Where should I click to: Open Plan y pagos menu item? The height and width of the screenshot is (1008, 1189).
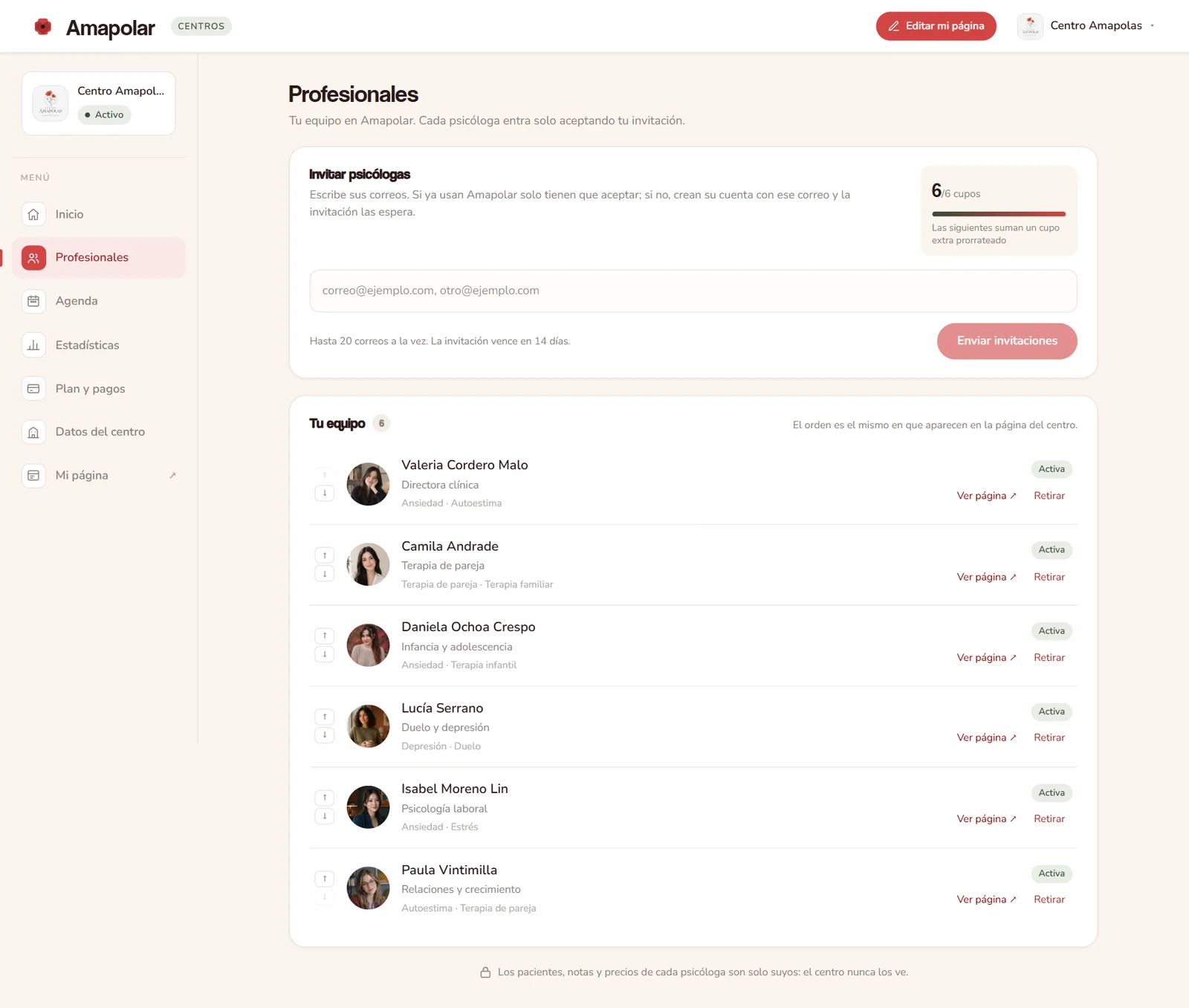click(98, 389)
